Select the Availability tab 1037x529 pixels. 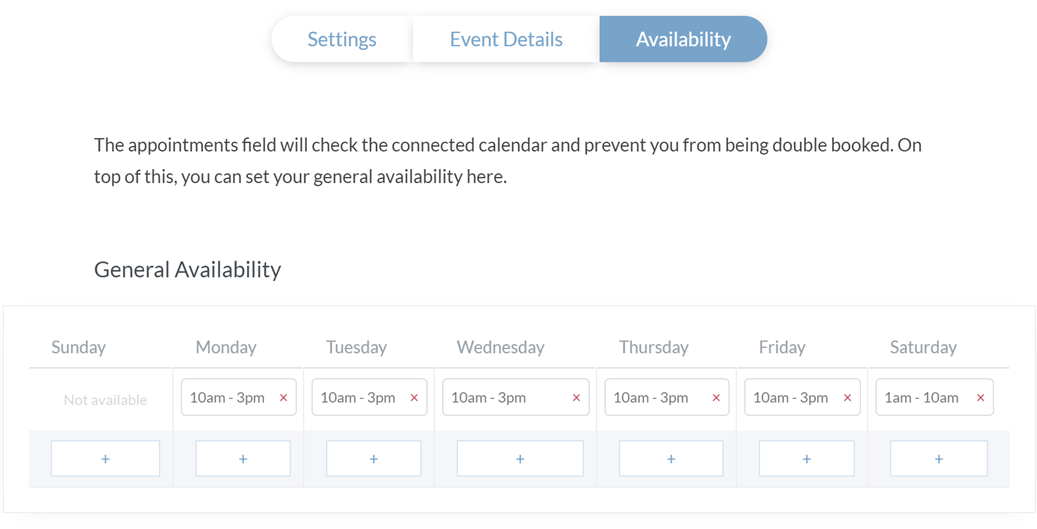coord(683,40)
